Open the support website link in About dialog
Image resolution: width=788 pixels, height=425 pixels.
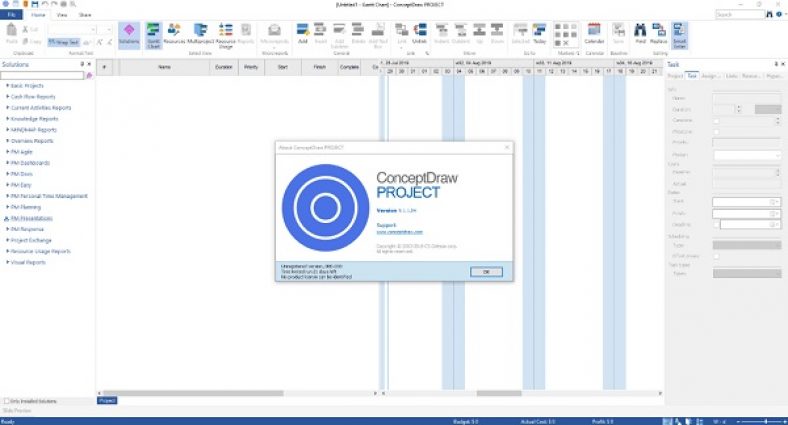(400, 232)
